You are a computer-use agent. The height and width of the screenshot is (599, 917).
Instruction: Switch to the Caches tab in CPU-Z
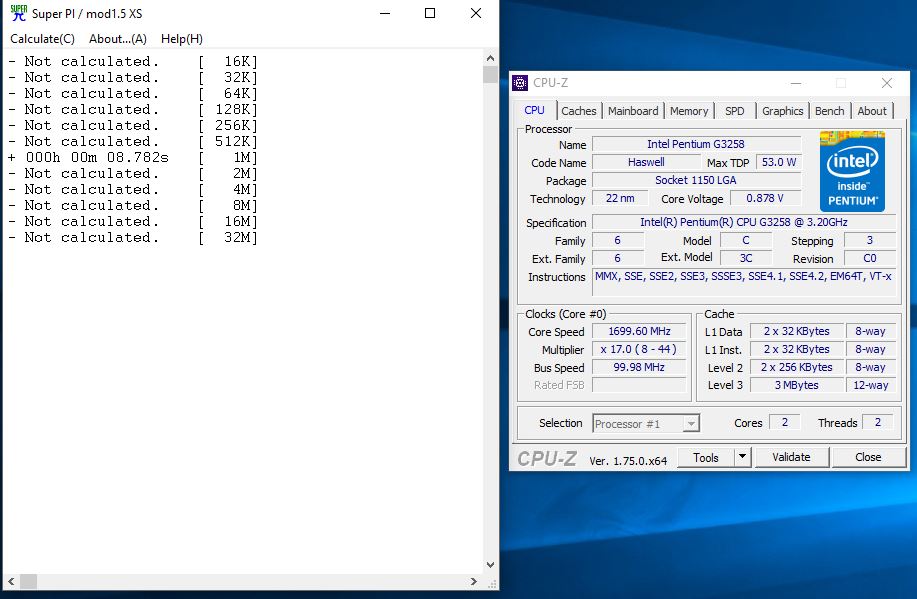coord(578,111)
